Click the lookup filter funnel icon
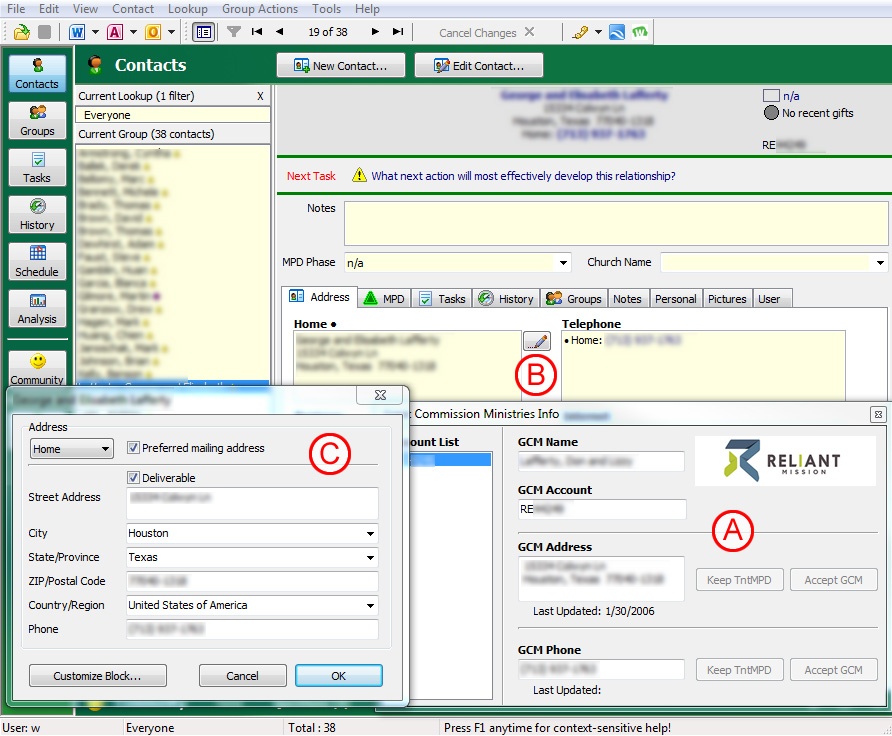 [x=234, y=32]
